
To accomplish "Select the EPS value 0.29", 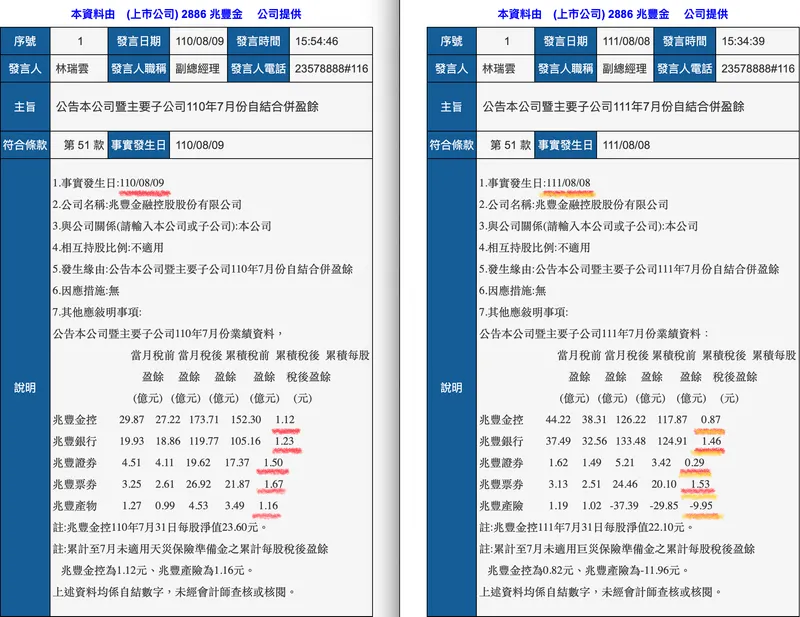I will [694, 462].
